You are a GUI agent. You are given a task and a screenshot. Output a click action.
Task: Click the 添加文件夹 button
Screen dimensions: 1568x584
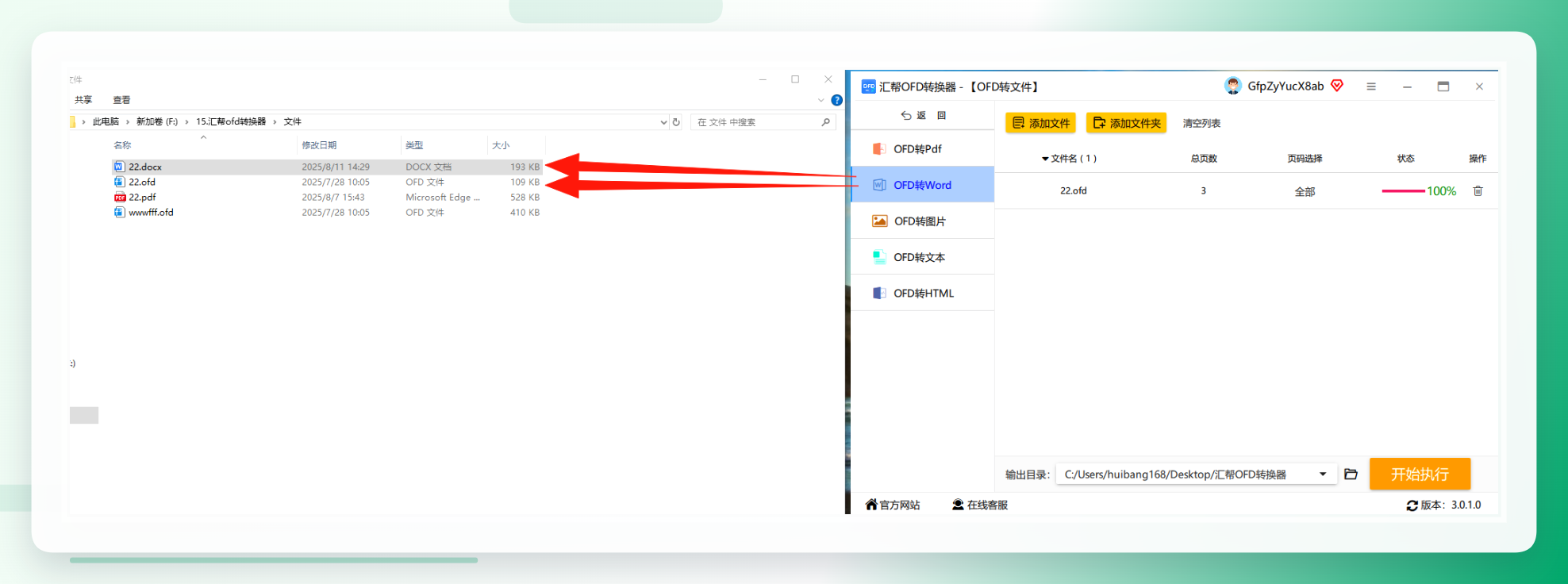(1126, 123)
